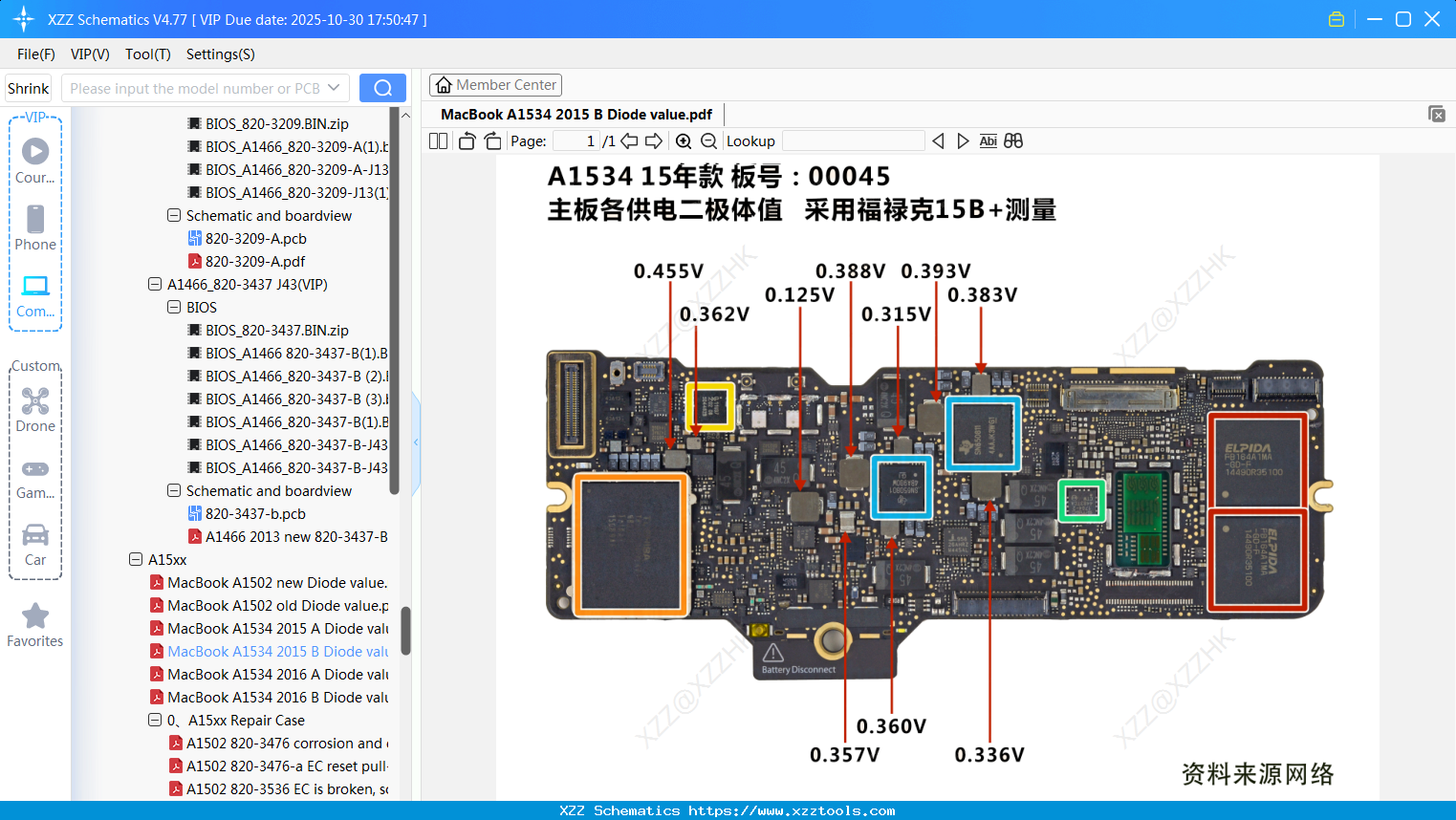
Task: Open the Member Center home button
Action: [x=495, y=85]
